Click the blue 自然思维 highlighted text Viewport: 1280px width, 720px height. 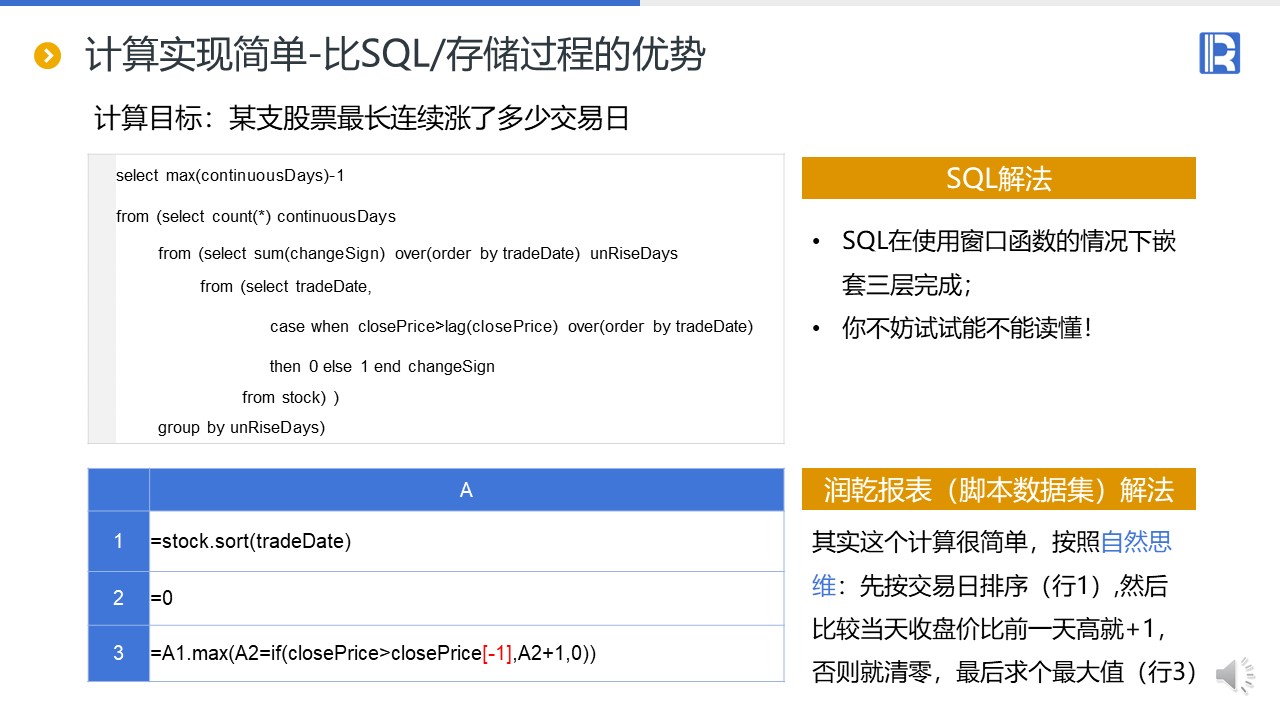[1135, 543]
